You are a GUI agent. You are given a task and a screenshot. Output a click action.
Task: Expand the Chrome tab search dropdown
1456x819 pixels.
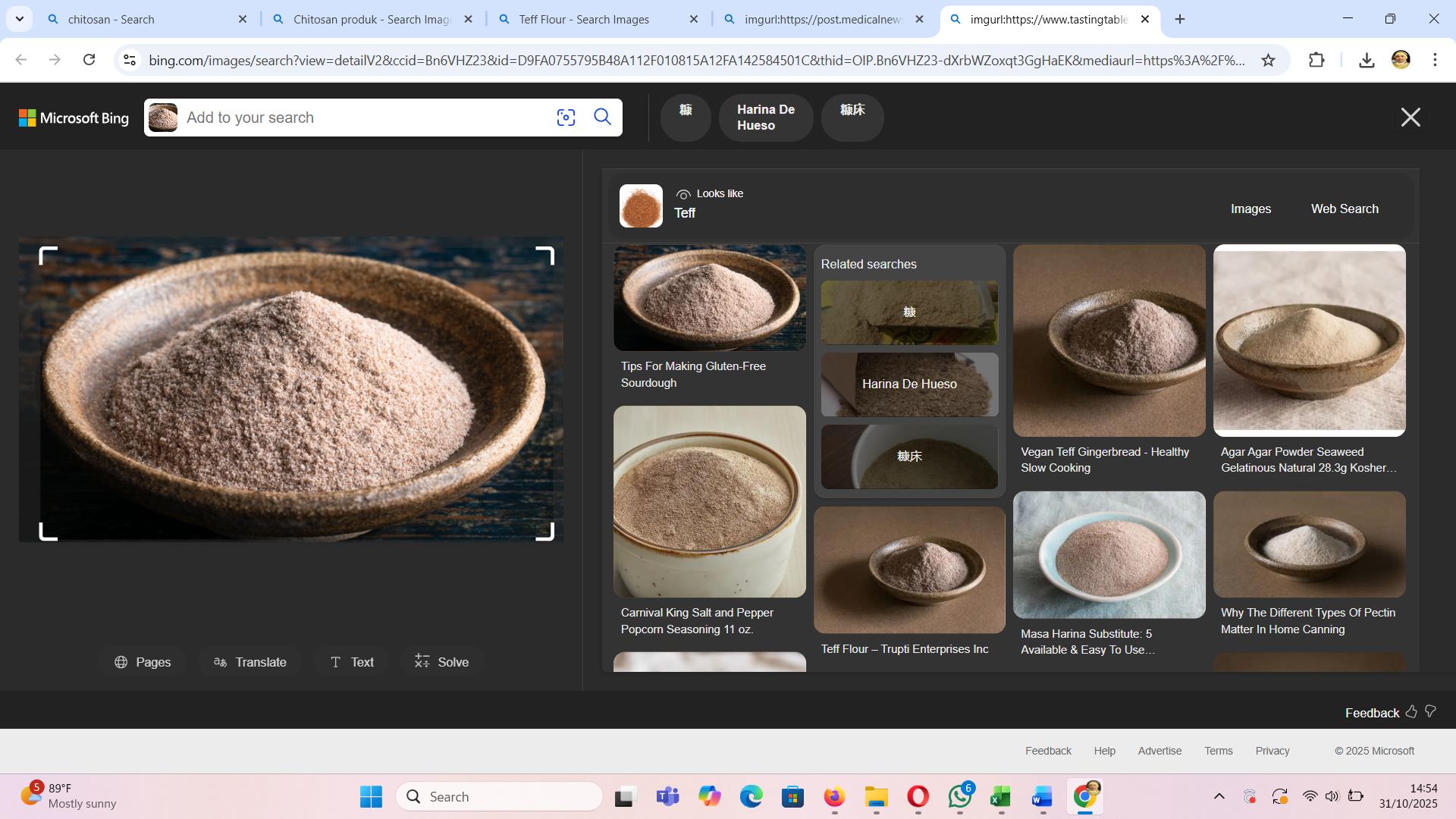point(20,19)
